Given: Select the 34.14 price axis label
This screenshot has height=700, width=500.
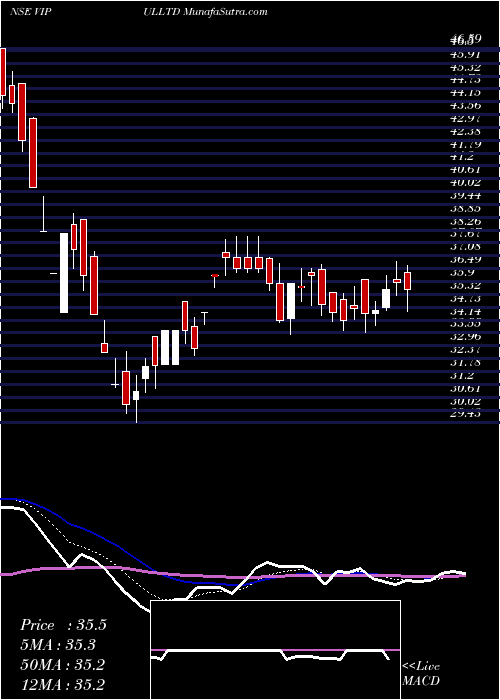Looking at the screenshot, I should (466, 311).
